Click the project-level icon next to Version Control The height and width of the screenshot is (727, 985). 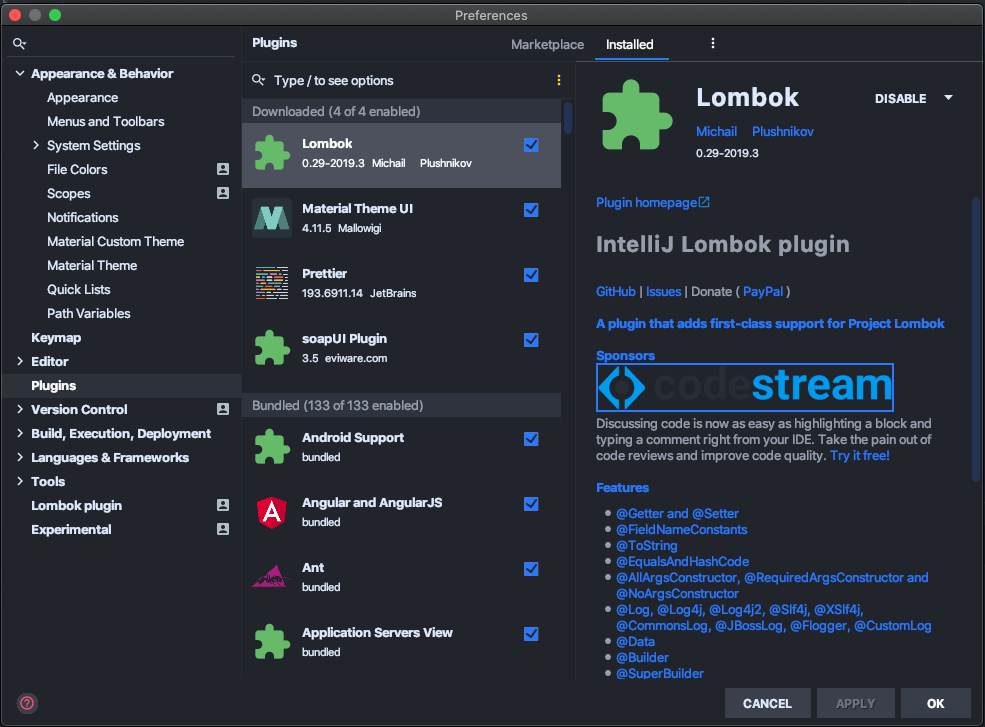click(223, 409)
